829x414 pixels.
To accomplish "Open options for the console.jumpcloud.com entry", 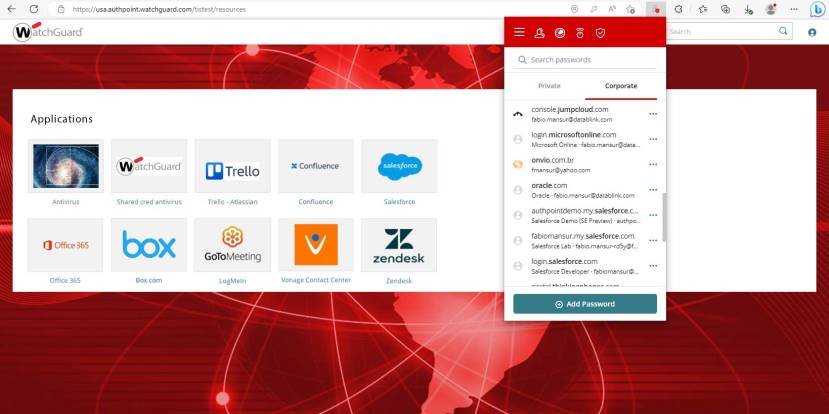I will (x=653, y=114).
